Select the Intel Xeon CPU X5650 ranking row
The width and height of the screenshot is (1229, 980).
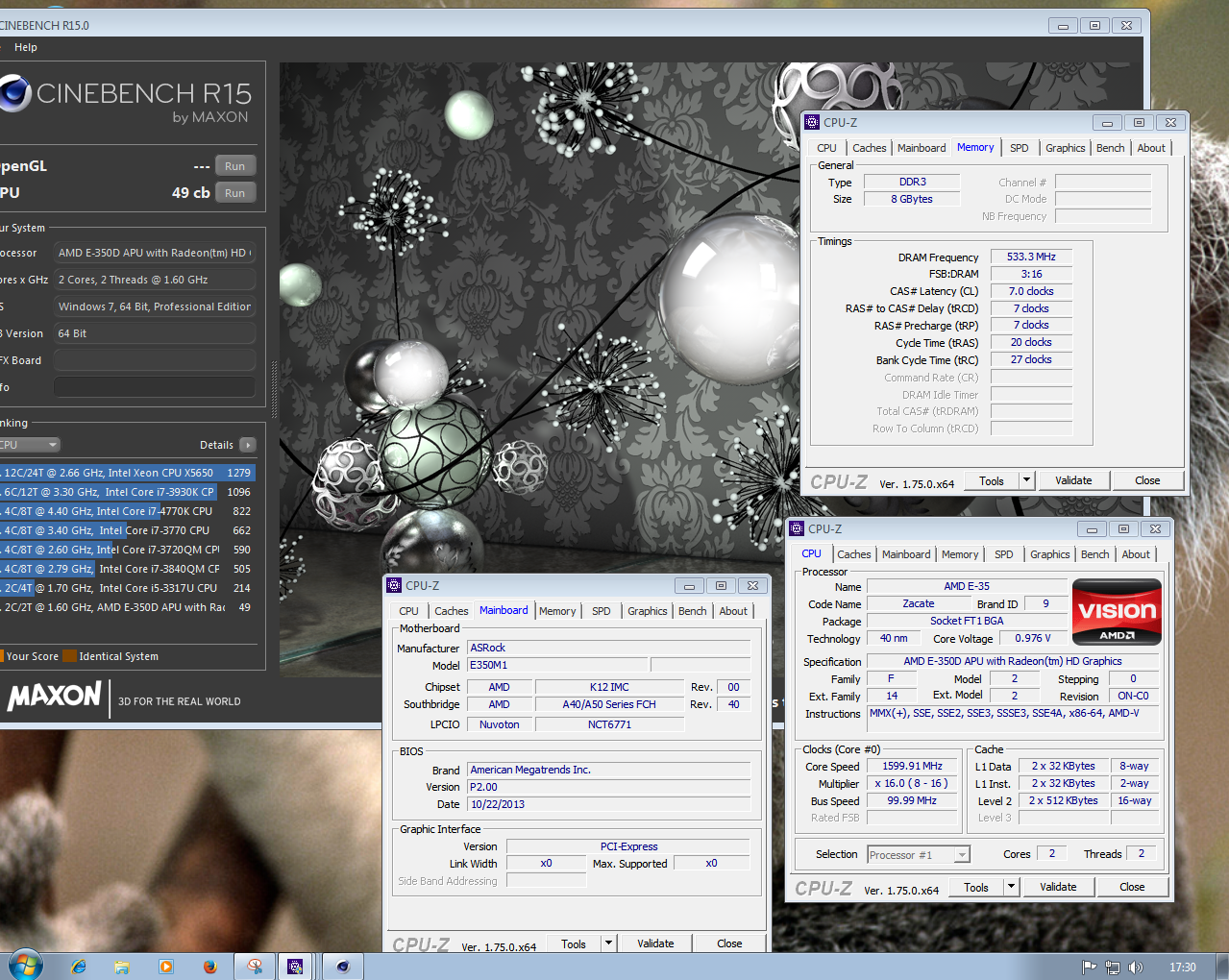(x=128, y=473)
